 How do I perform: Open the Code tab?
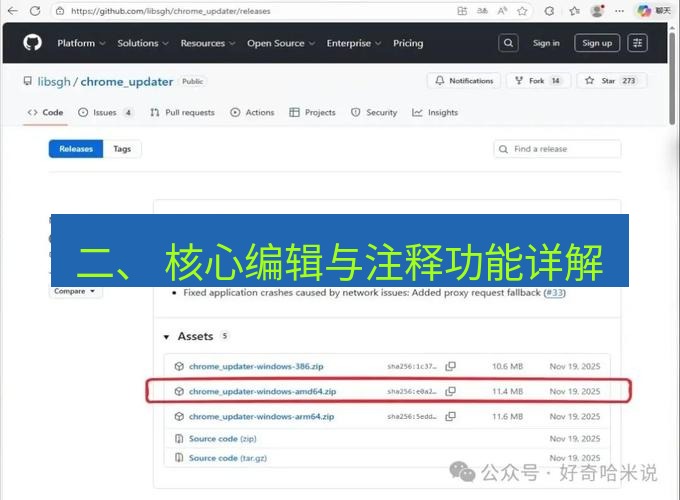click(x=45, y=112)
